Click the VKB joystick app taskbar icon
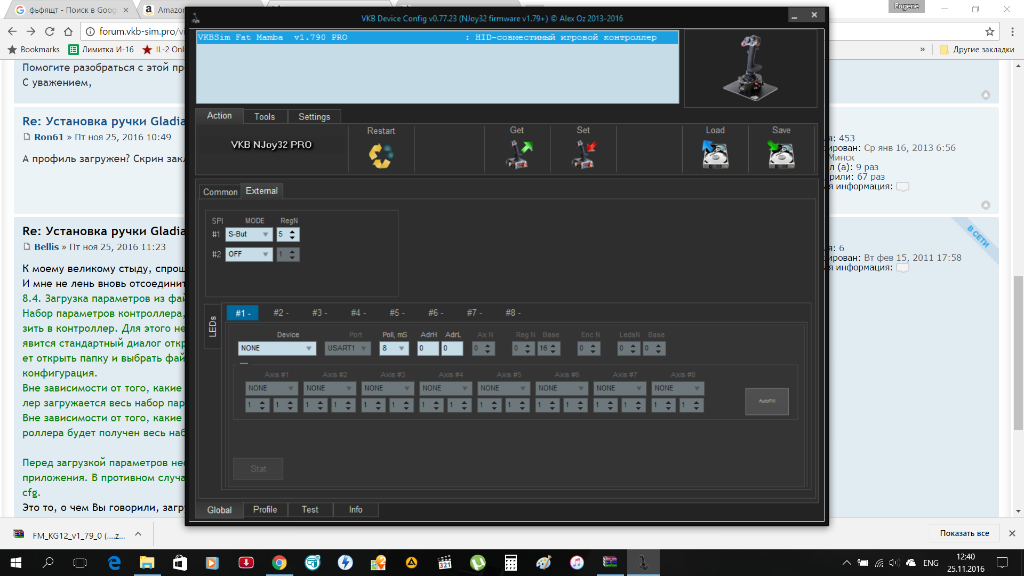Image resolution: width=1024 pixels, height=576 pixels. tap(643, 562)
